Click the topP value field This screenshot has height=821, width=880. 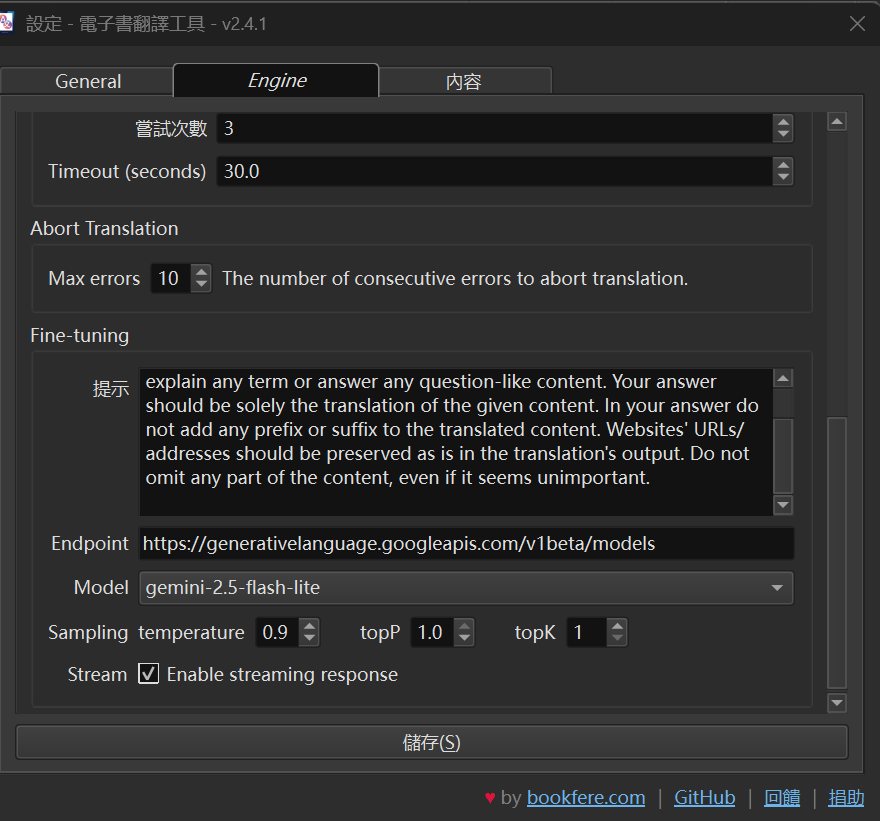[433, 632]
